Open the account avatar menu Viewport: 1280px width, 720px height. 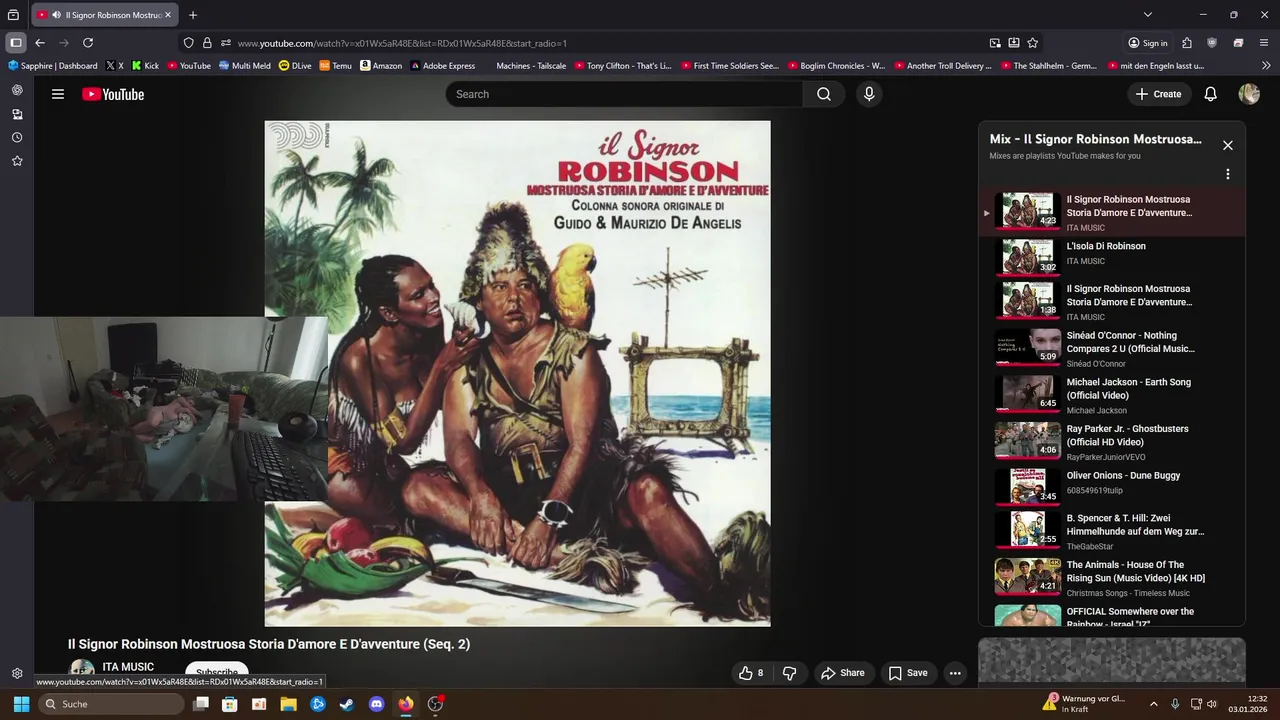click(1249, 94)
